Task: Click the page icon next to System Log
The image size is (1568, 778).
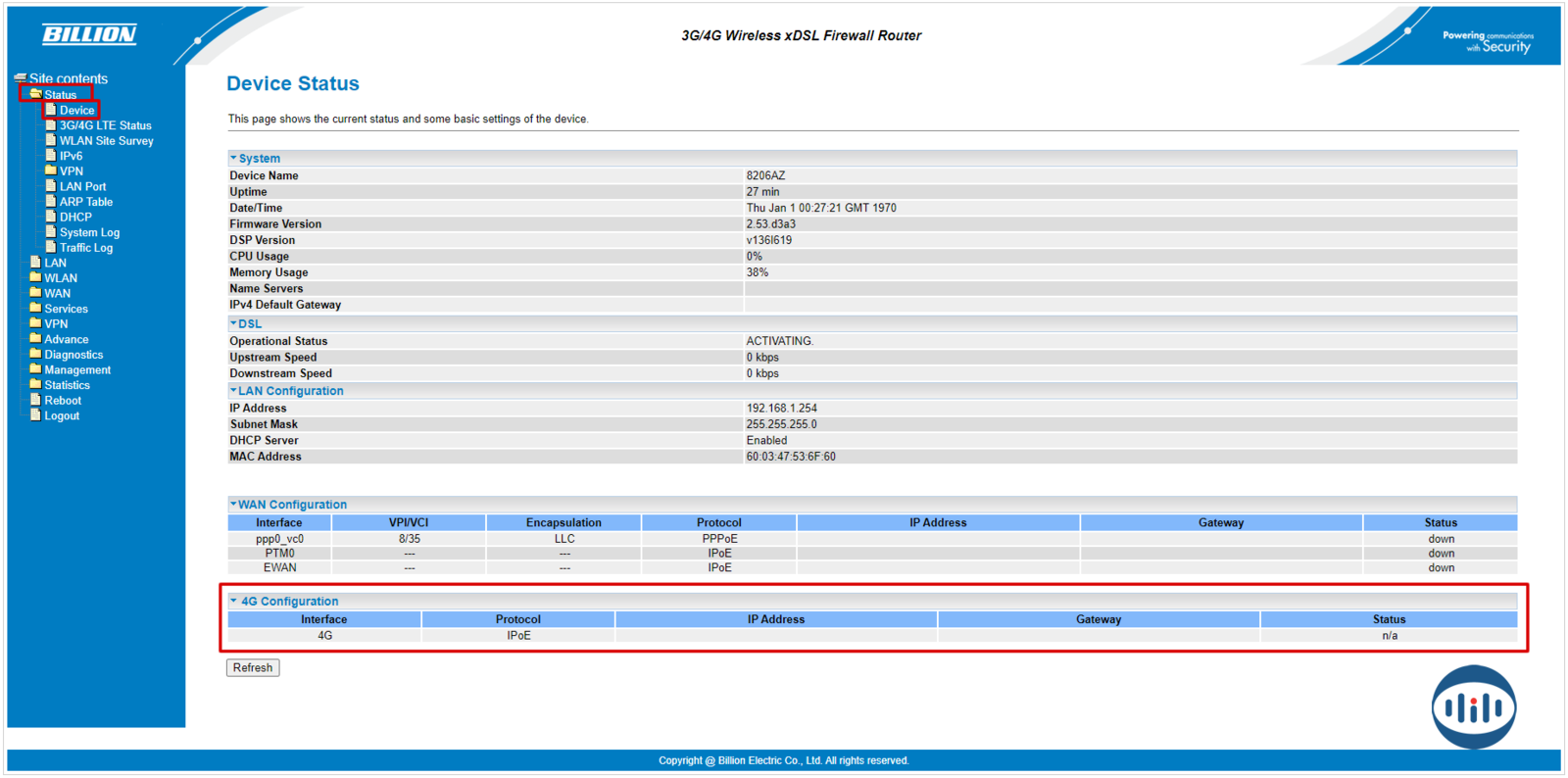Action: tap(51, 232)
